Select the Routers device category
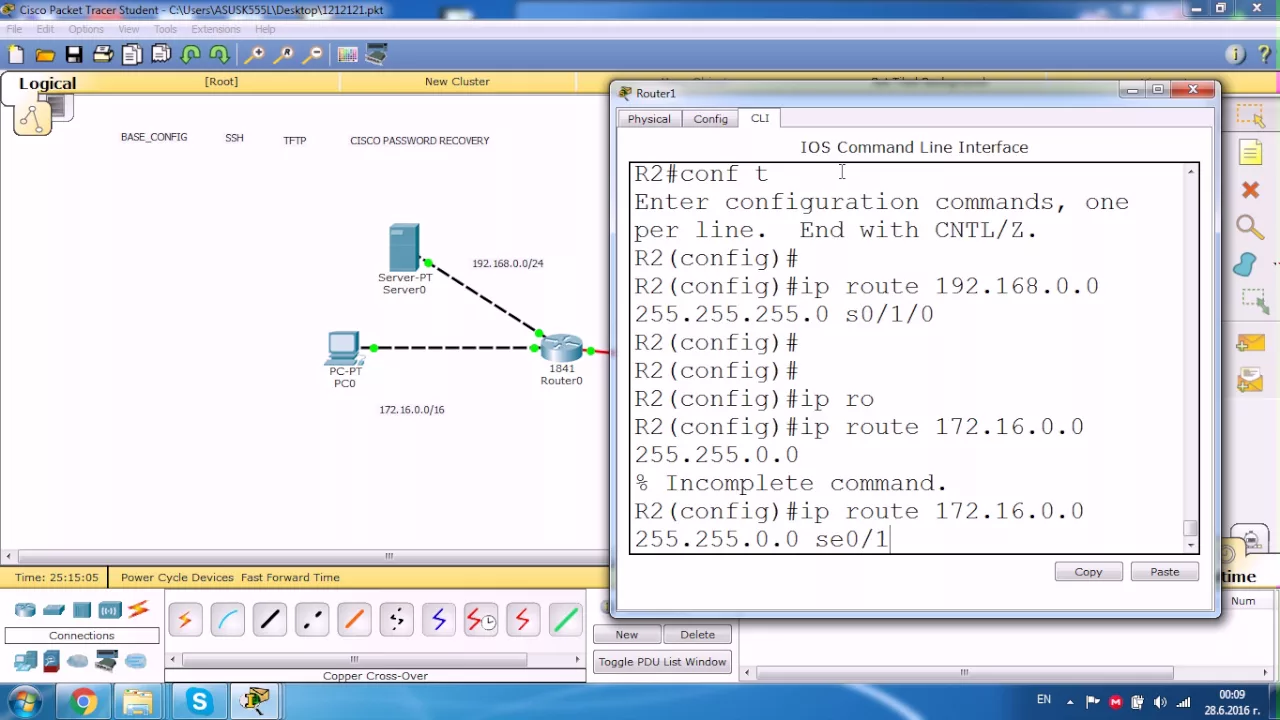Viewport: 1280px width, 720px height. (25, 610)
